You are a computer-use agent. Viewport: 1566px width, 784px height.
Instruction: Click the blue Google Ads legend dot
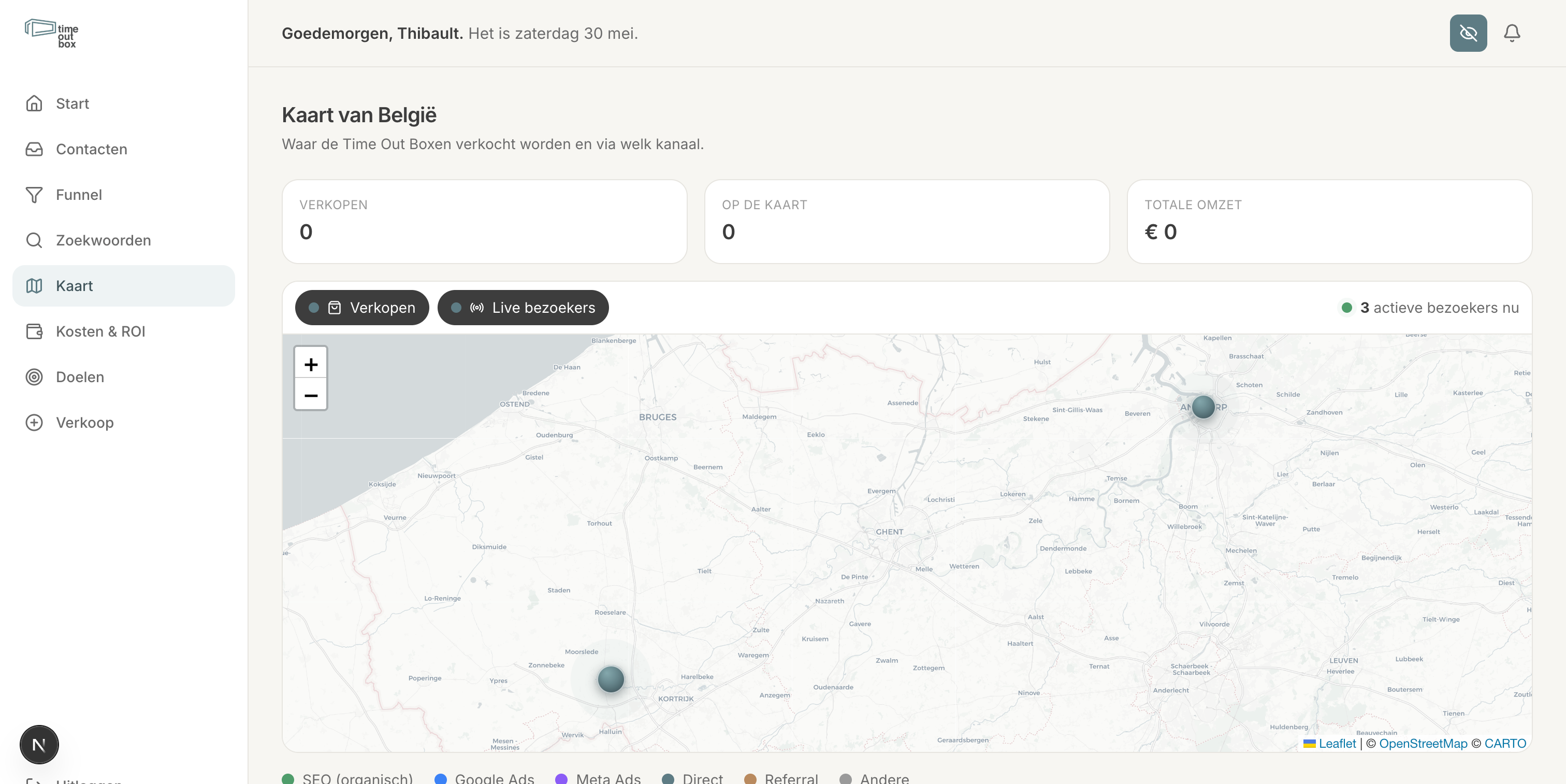(x=441, y=778)
